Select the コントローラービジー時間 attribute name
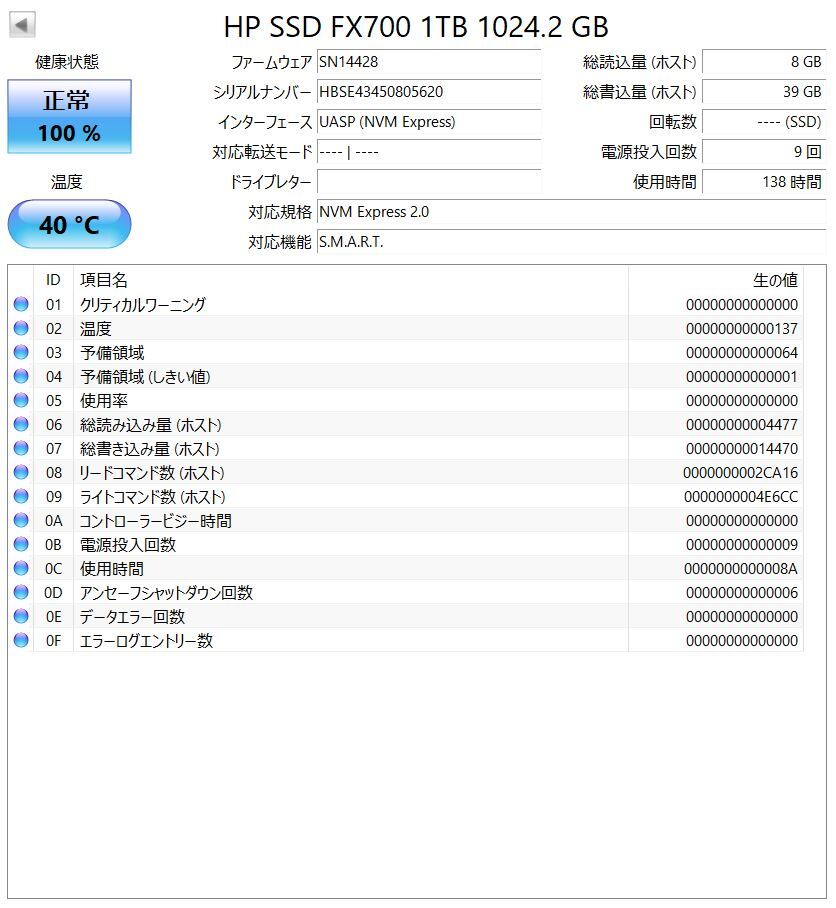Image resolution: width=836 pixels, height=908 pixels. point(156,521)
